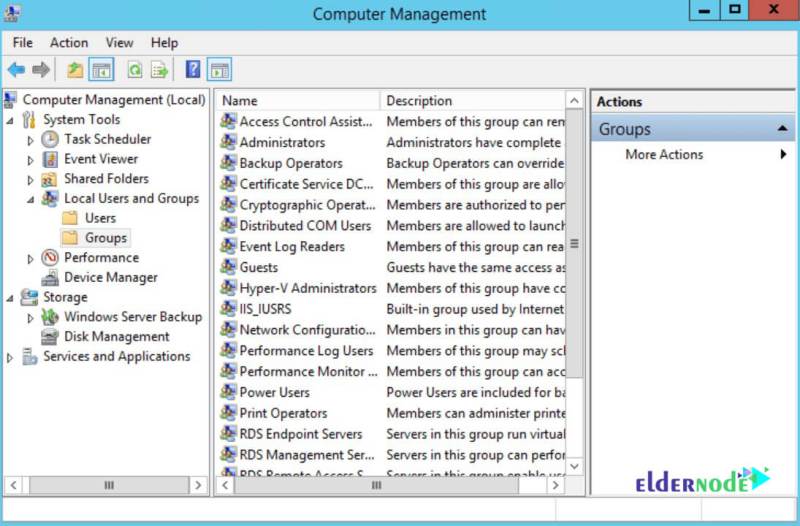This screenshot has height=526, width=800.
Task: Select the Hyper-V Administrators group
Action: (308, 288)
